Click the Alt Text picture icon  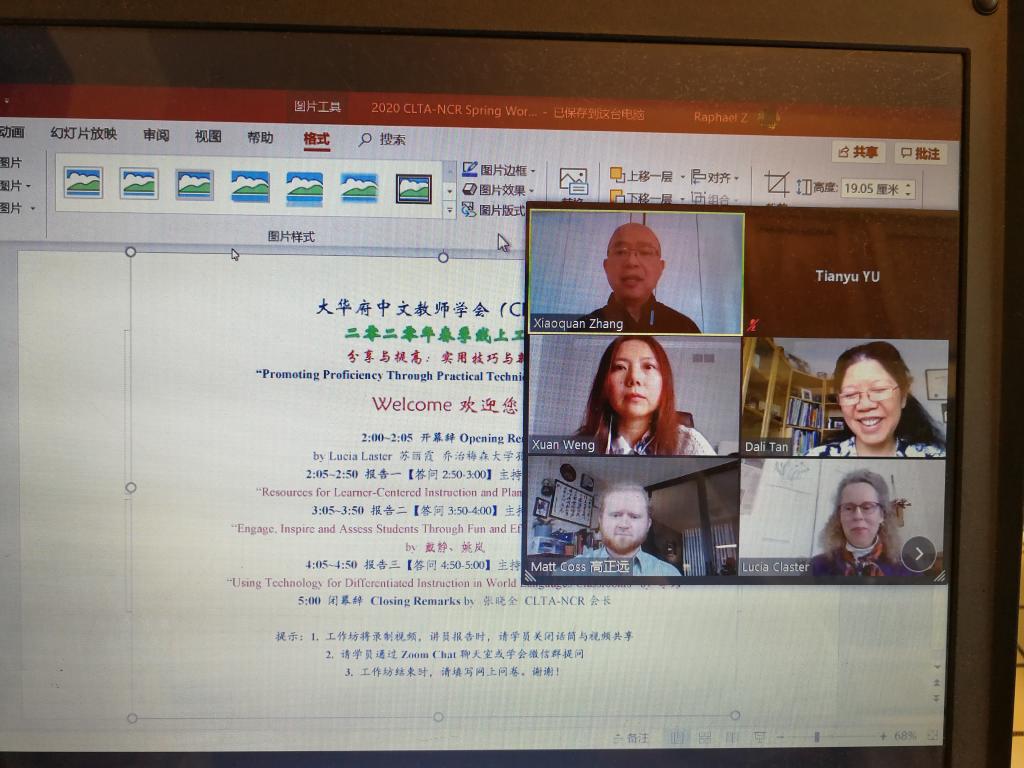click(x=573, y=181)
